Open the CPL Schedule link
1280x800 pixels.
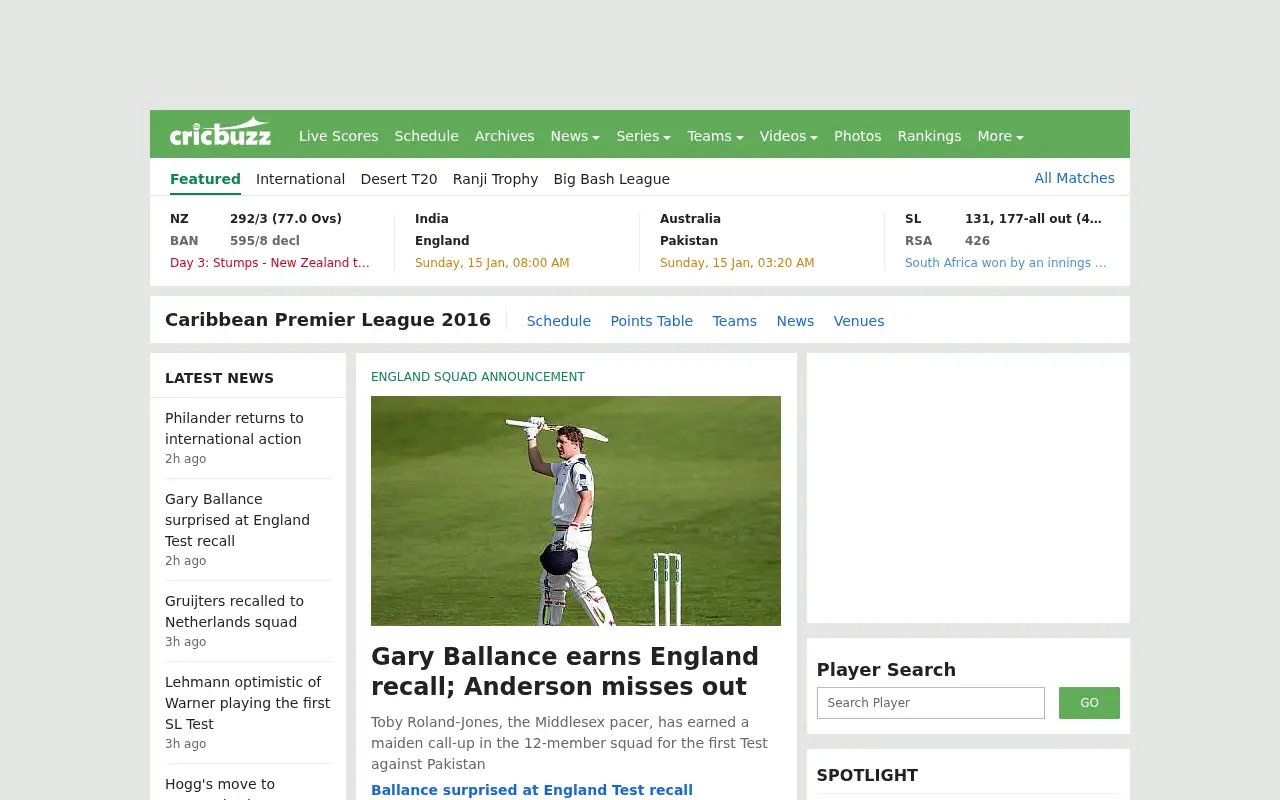pos(558,321)
